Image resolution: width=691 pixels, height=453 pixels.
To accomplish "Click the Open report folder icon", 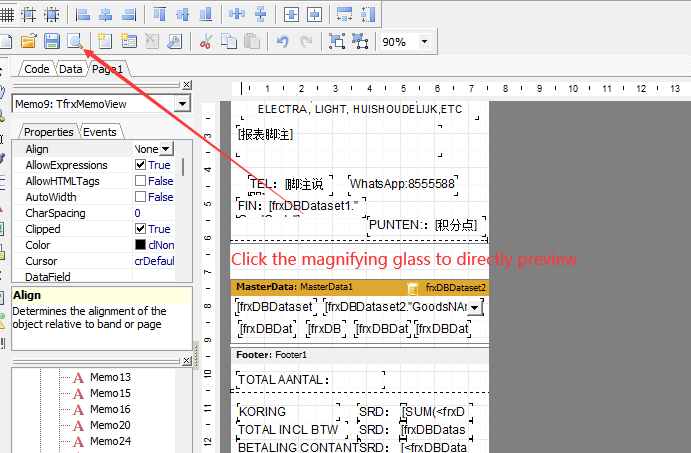I will (x=30, y=41).
